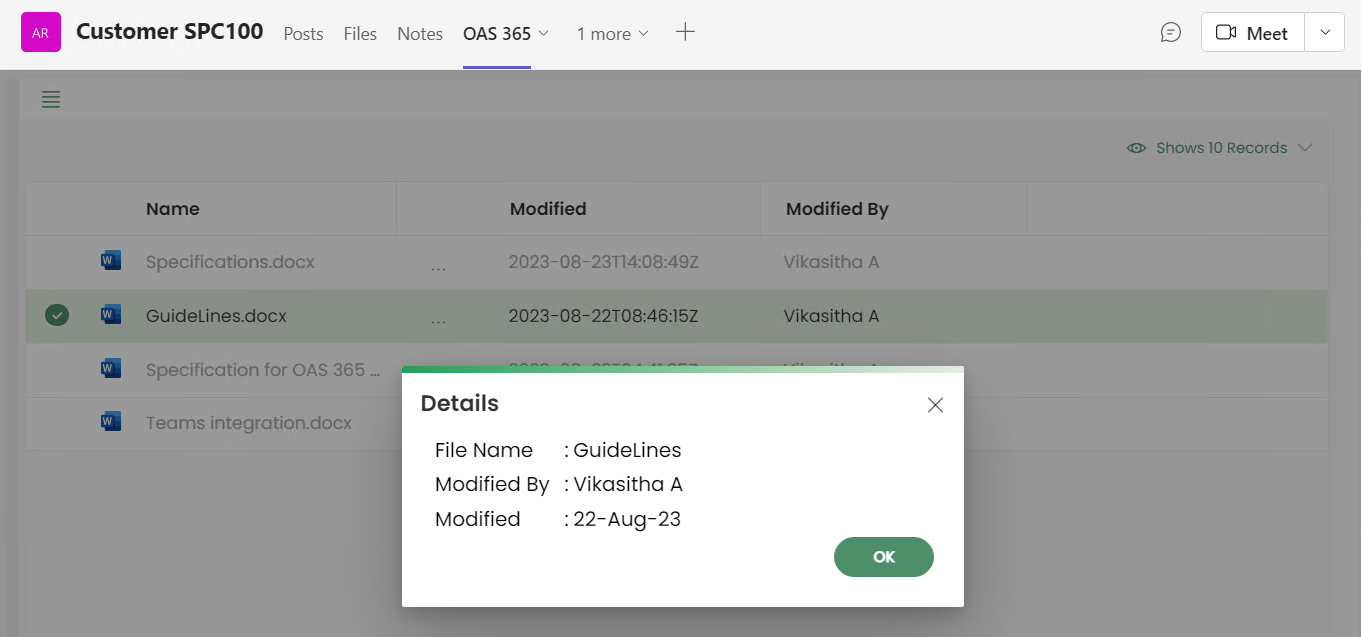Click the Word icon for Specification for OAS 365
1362x637 pixels.
[x=111, y=369]
